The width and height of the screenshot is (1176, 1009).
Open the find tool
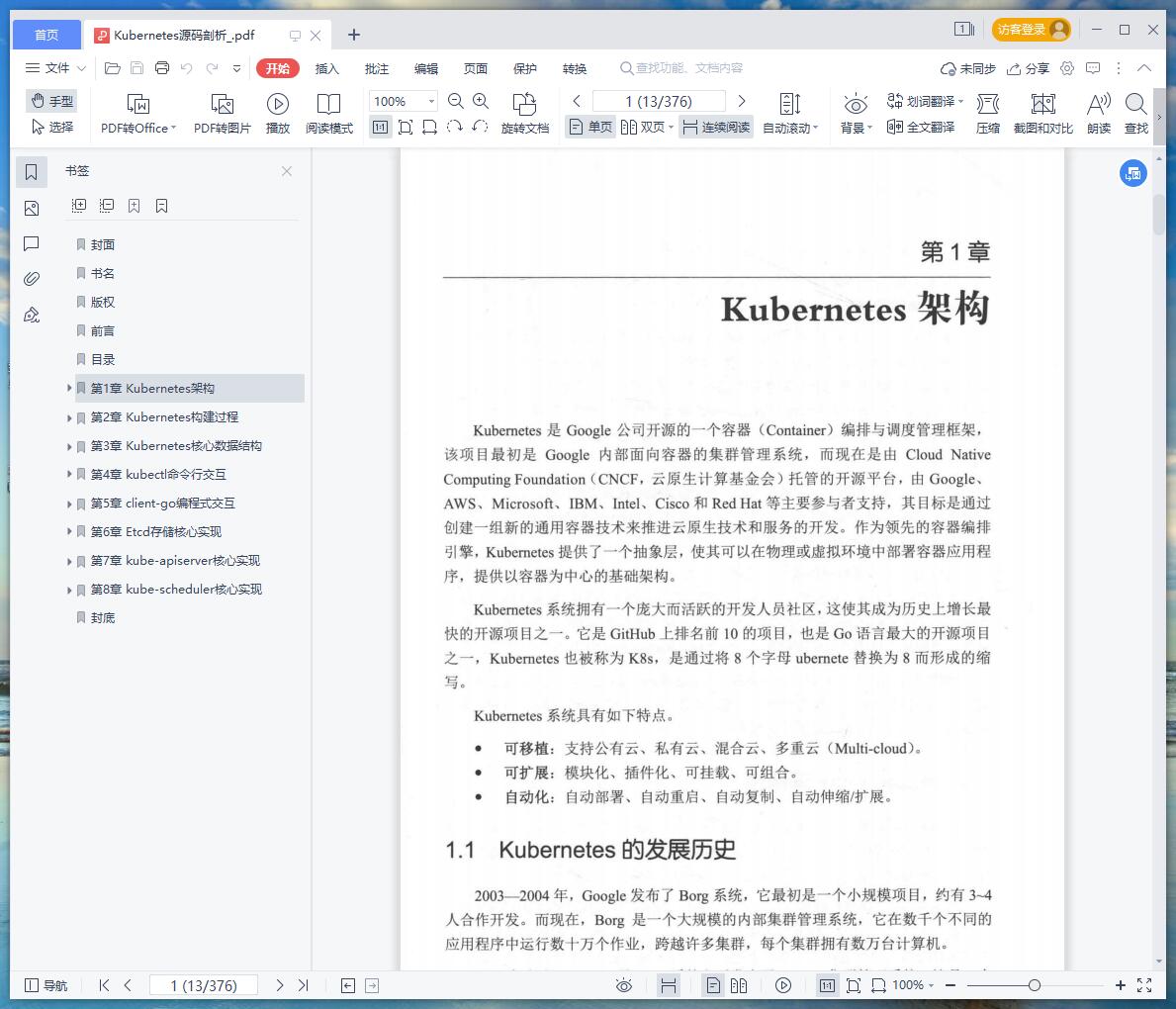point(1136,114)
